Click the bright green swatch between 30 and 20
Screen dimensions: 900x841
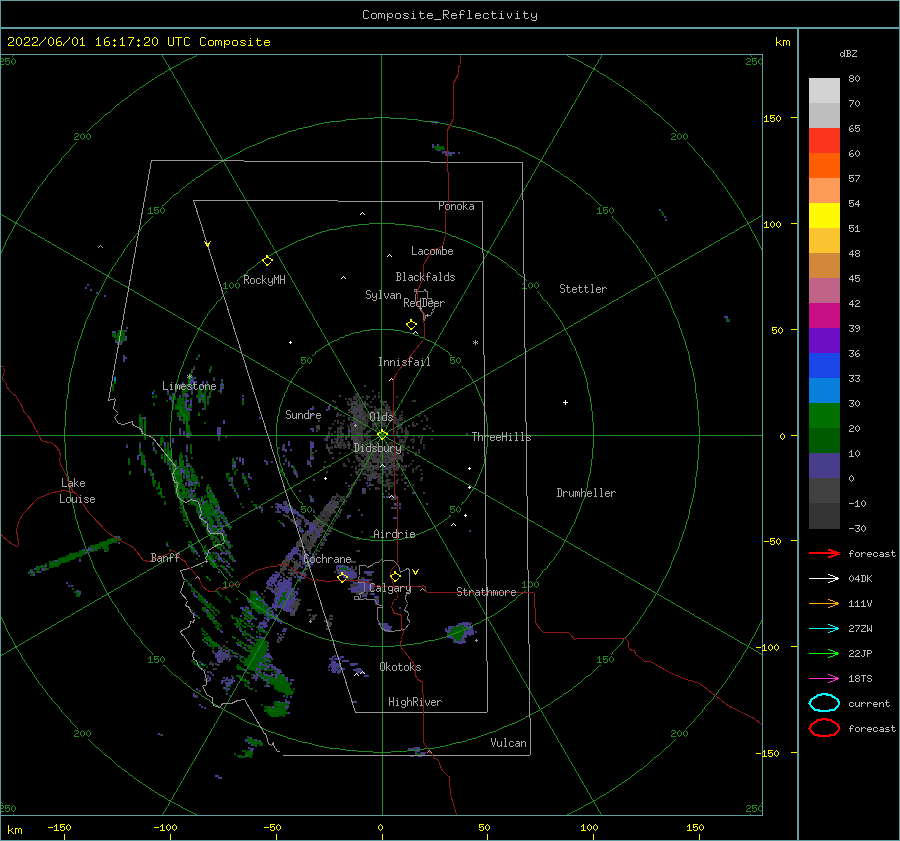[x=824, y=416]
